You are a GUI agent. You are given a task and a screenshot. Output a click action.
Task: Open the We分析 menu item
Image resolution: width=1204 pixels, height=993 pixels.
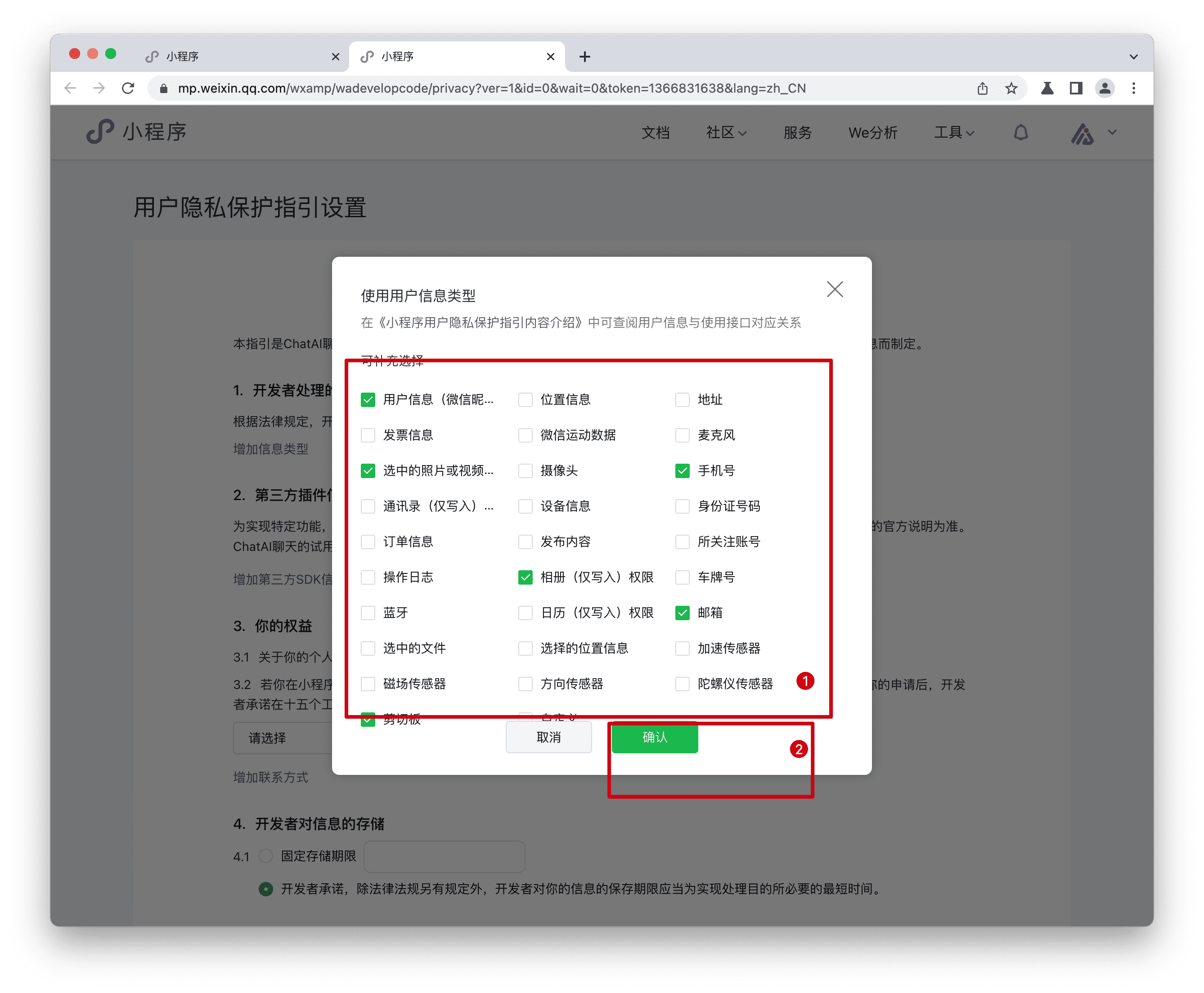pos(872,132)
